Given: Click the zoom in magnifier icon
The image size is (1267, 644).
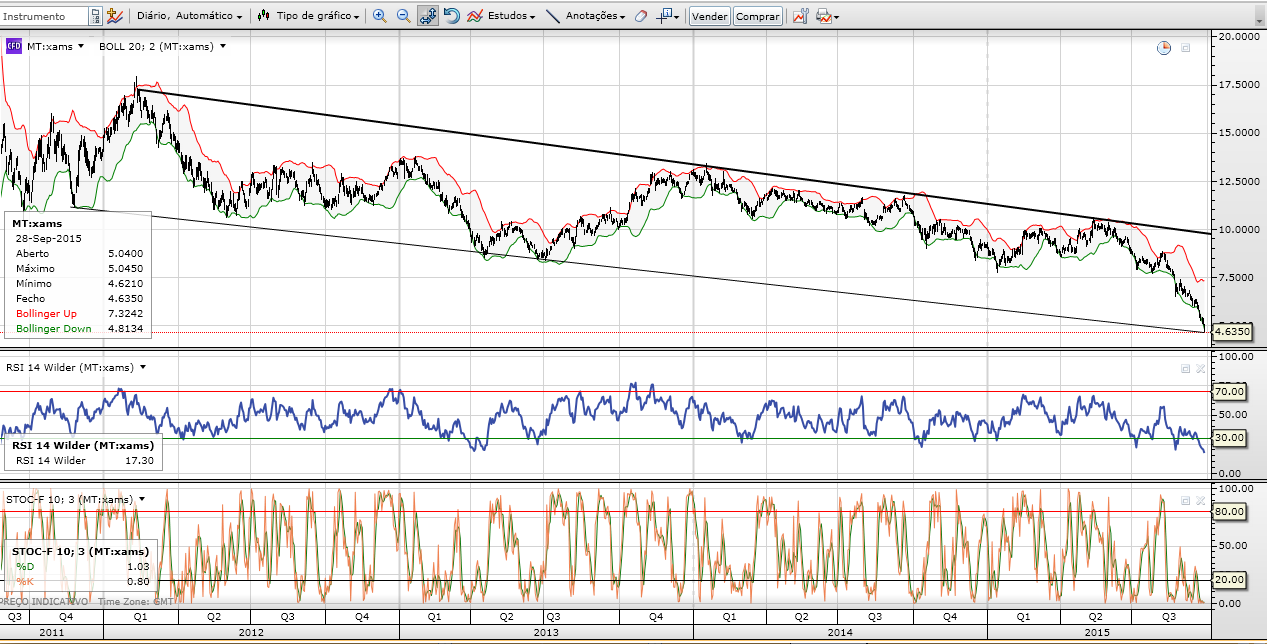Looking at the screenshot, I should pyautogui.click(x=379, y=17).
